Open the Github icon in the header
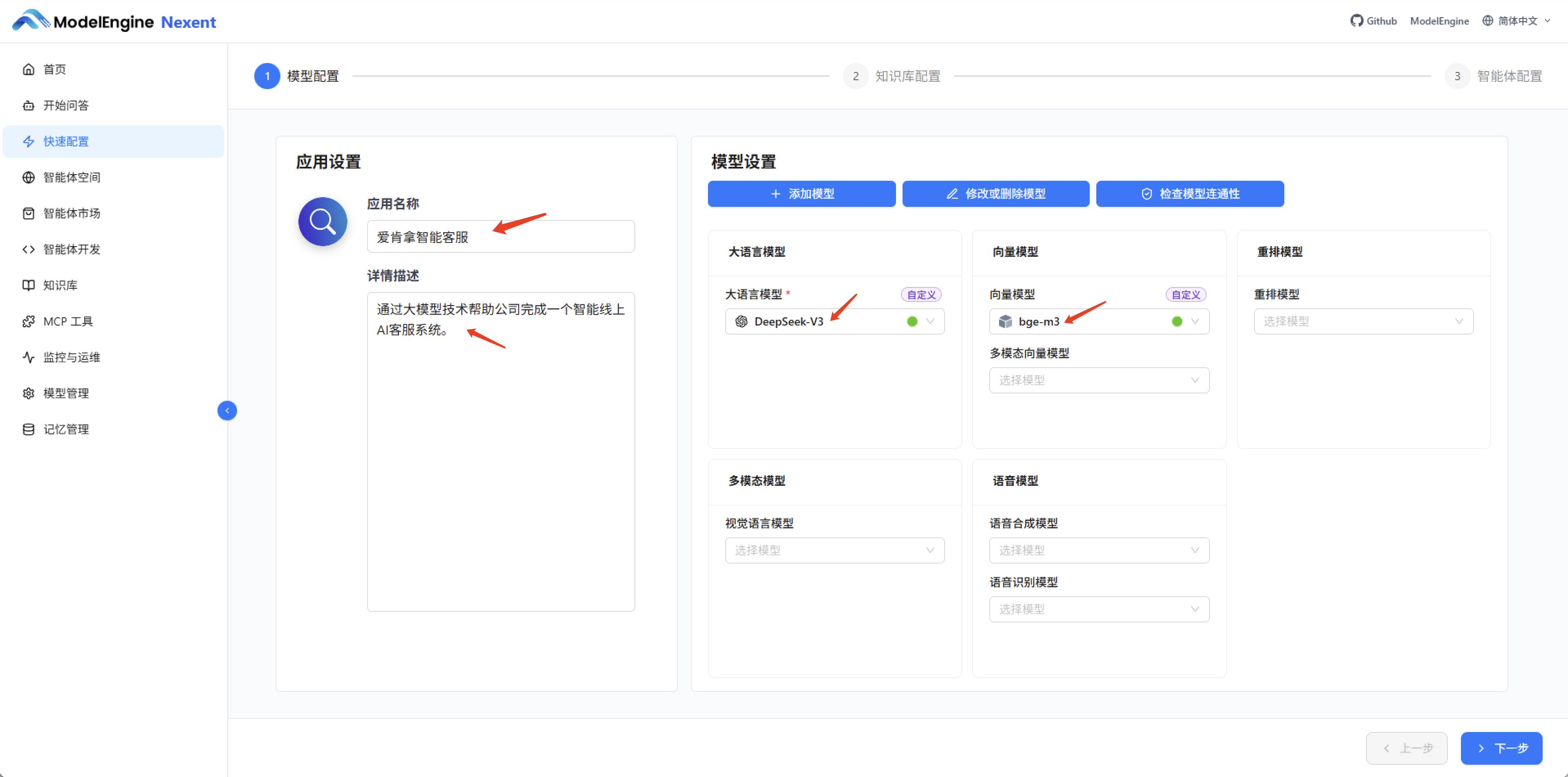This screenshot has height=777, width=1568. [x=1357, y=20]
